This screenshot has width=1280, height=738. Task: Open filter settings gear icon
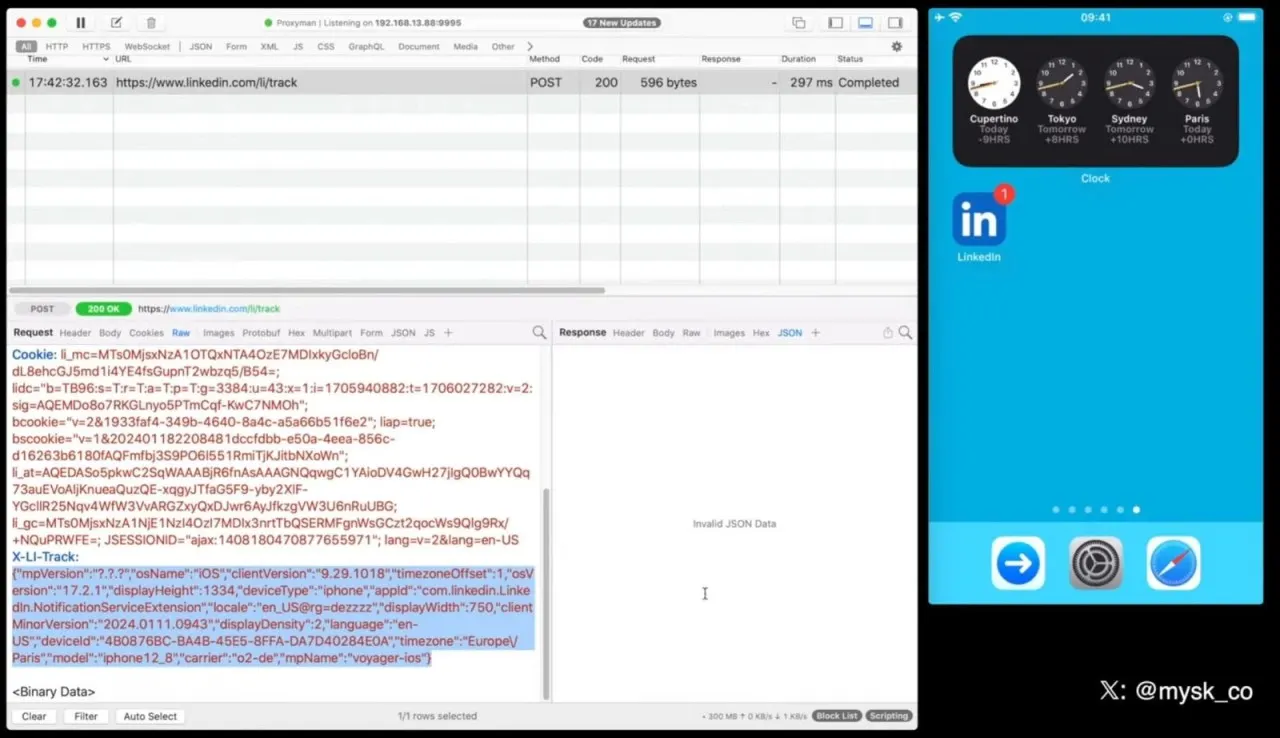(x=896, y=46)
